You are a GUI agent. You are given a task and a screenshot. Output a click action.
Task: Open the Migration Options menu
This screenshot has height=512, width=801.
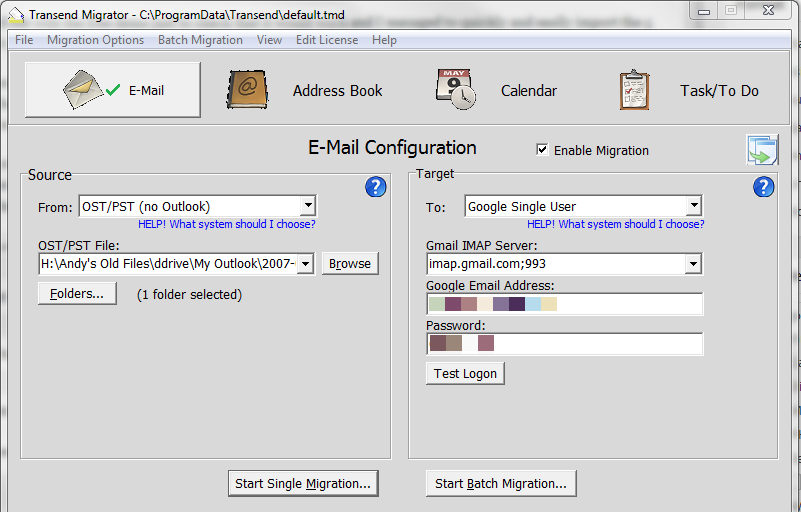[x=96, y=40]
